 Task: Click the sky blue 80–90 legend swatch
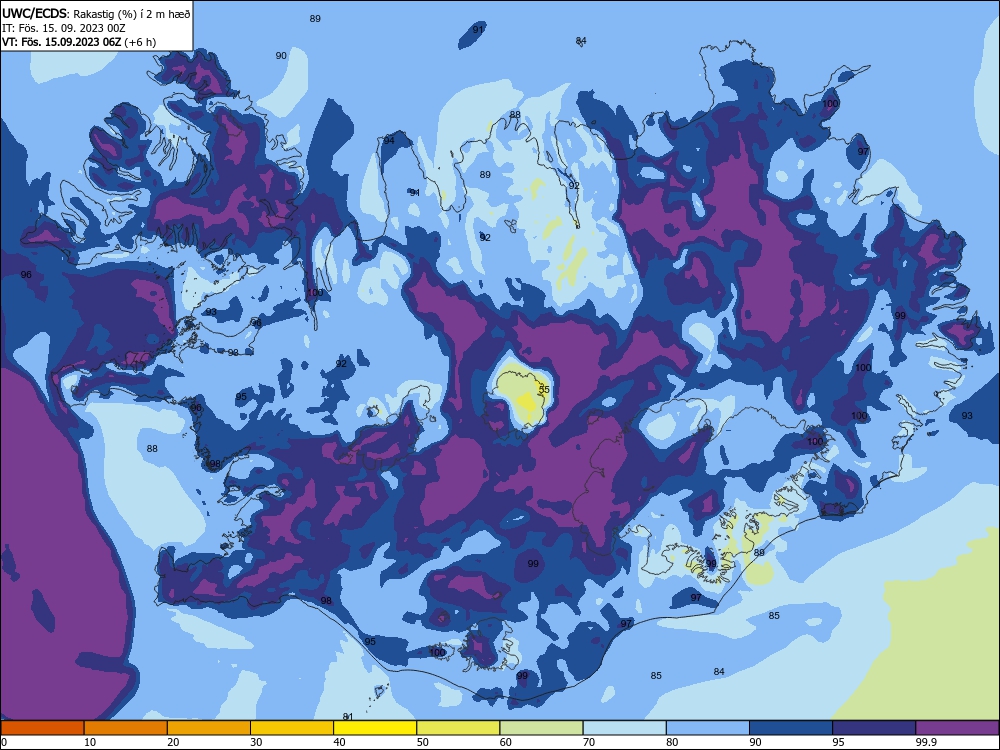pos(708,728)
